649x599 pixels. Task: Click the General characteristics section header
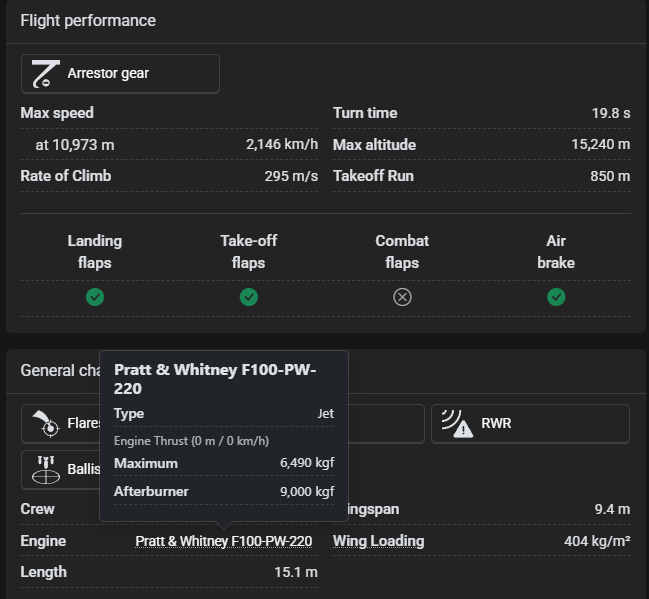point(60,371)
